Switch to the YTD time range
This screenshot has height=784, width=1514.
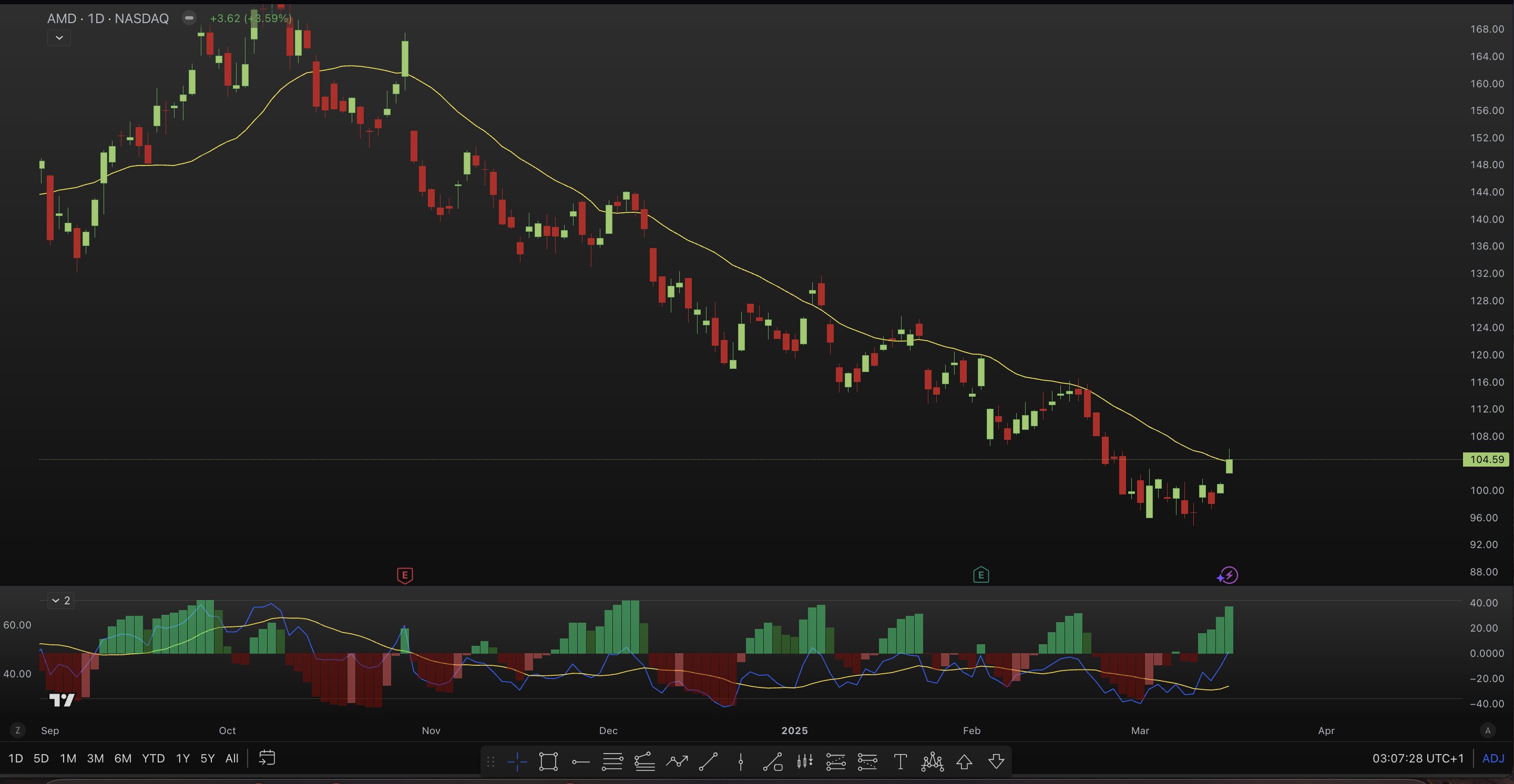pyautogui.click(x=153, y=758)
